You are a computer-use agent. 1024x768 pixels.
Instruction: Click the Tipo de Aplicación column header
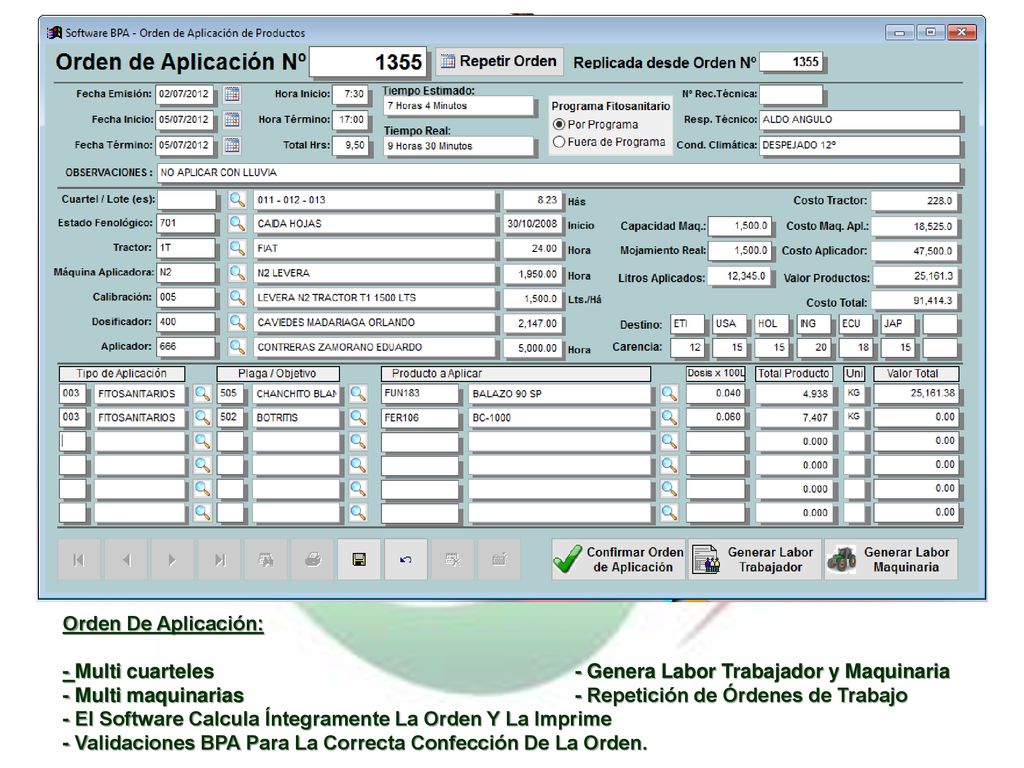coord(121,374)
